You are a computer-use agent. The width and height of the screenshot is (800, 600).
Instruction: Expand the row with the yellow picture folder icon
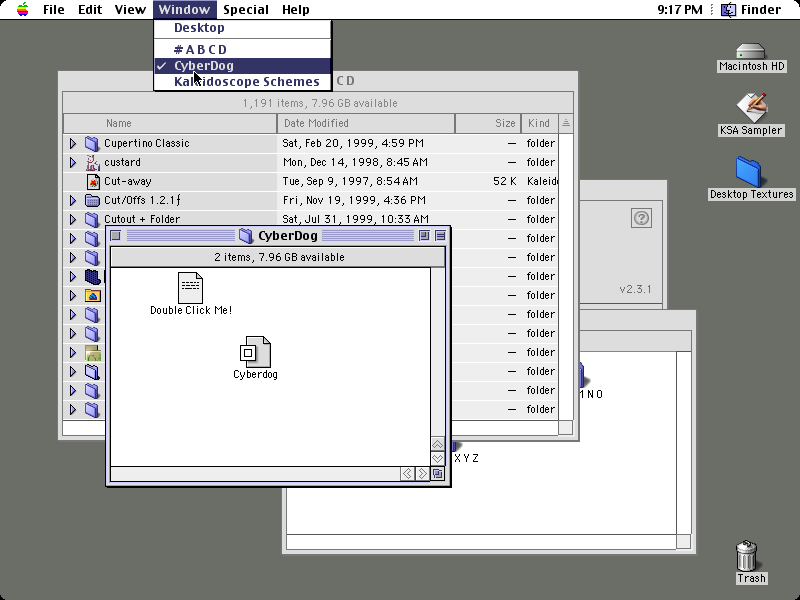pos(73,295)
